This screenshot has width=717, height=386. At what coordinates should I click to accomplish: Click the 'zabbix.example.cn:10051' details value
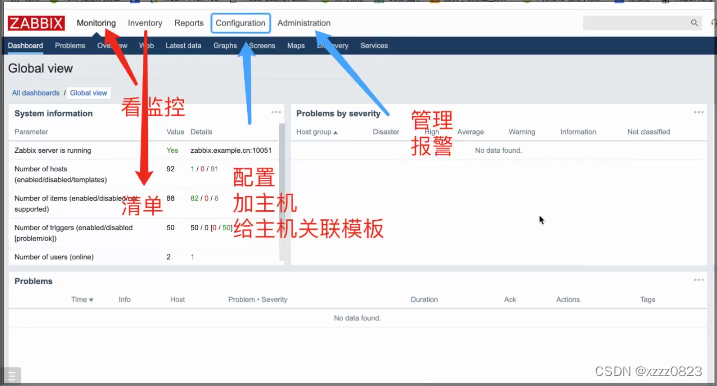pyautogui.click(x=231, y=150)
